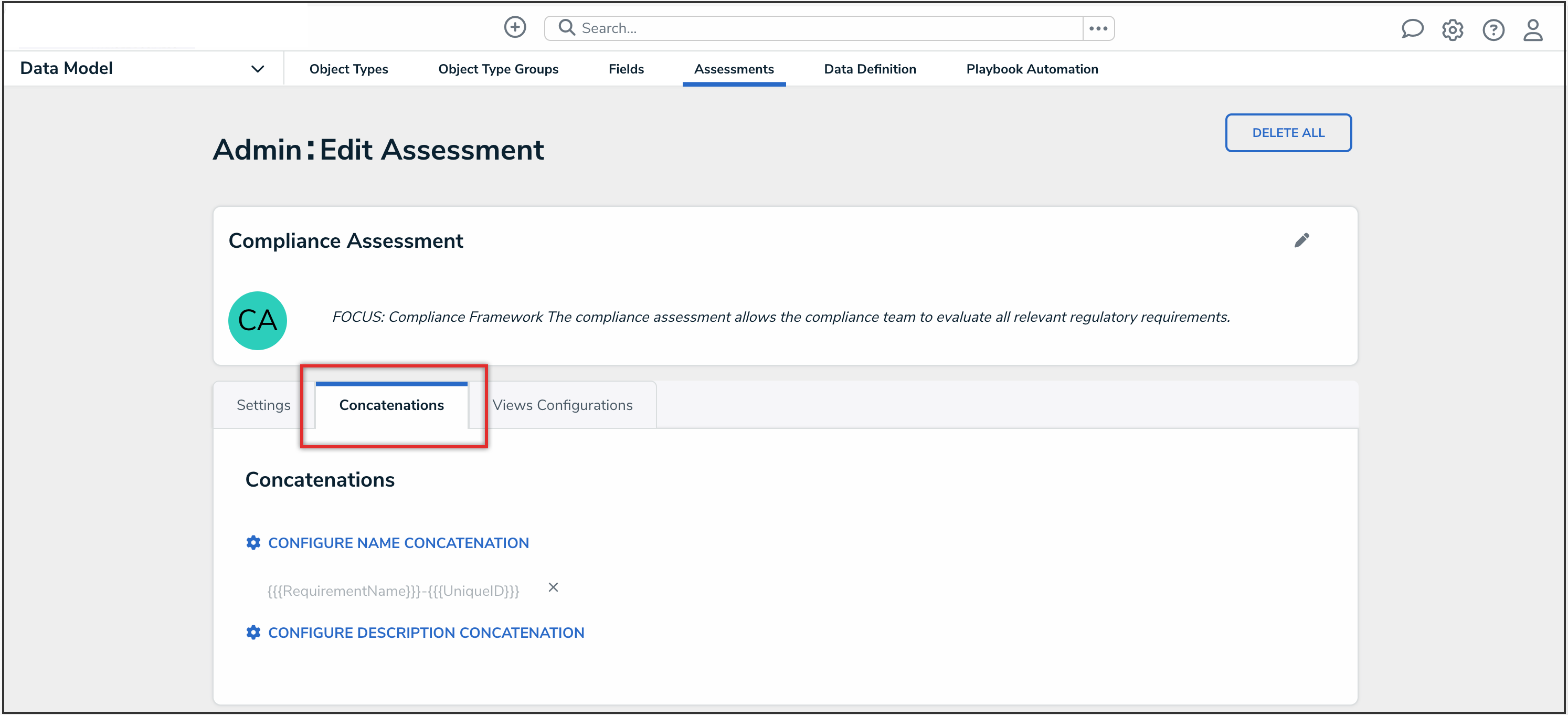Edit Compliance Assessment with pencil icon
1568x715 pixels.
click(x=1301, y=240)
